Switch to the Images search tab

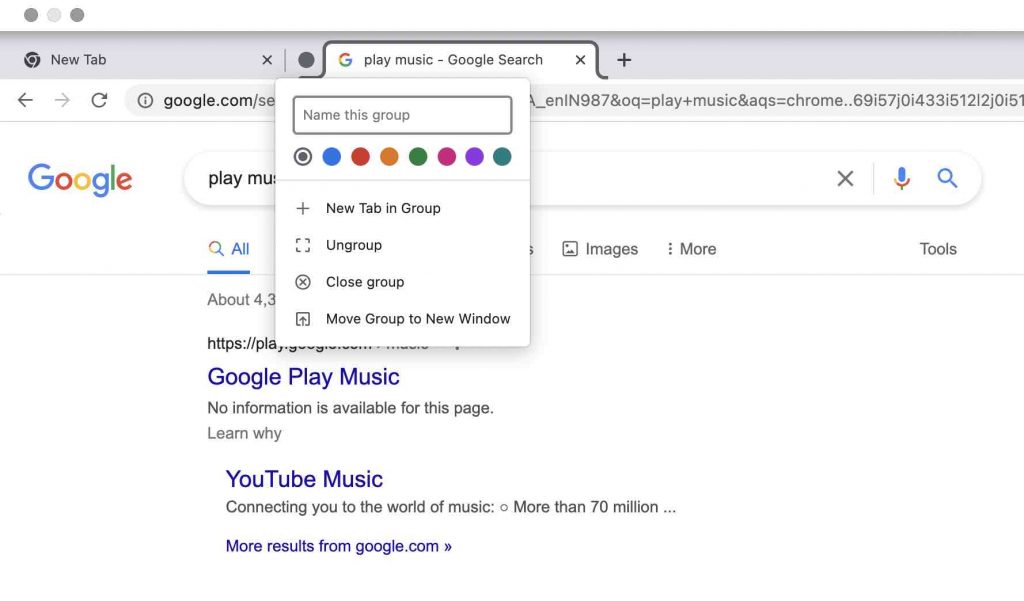tap(600, 249)
